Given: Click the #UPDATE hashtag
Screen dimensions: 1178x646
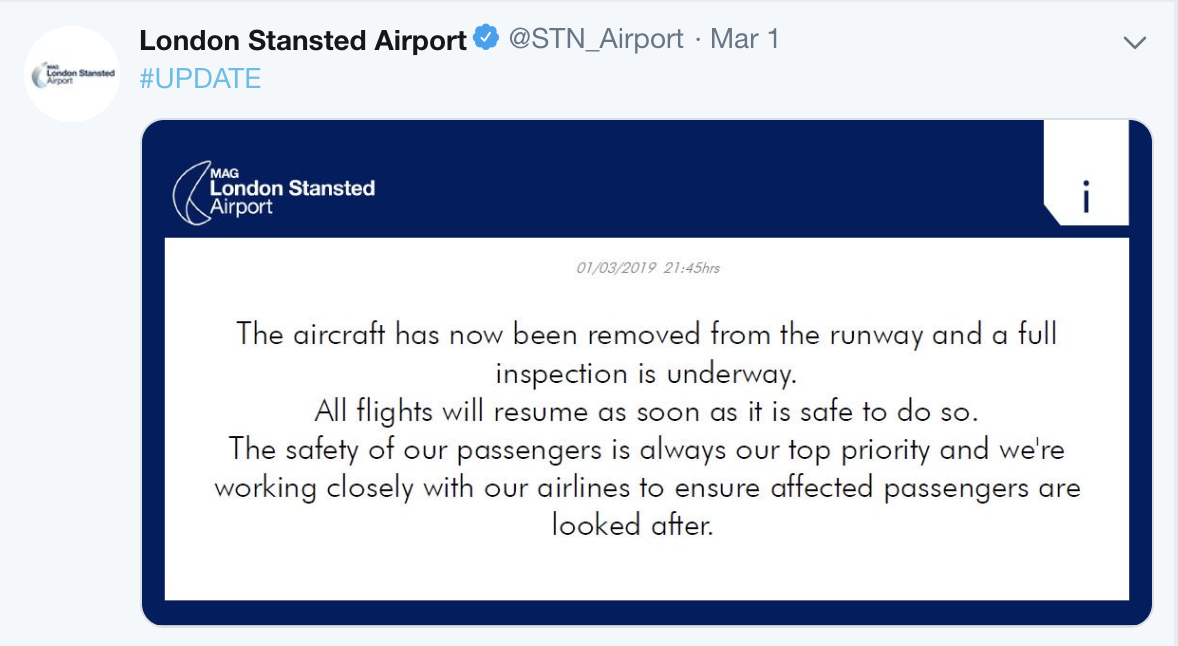Looking at the screenshot, I should coord(200,79).
